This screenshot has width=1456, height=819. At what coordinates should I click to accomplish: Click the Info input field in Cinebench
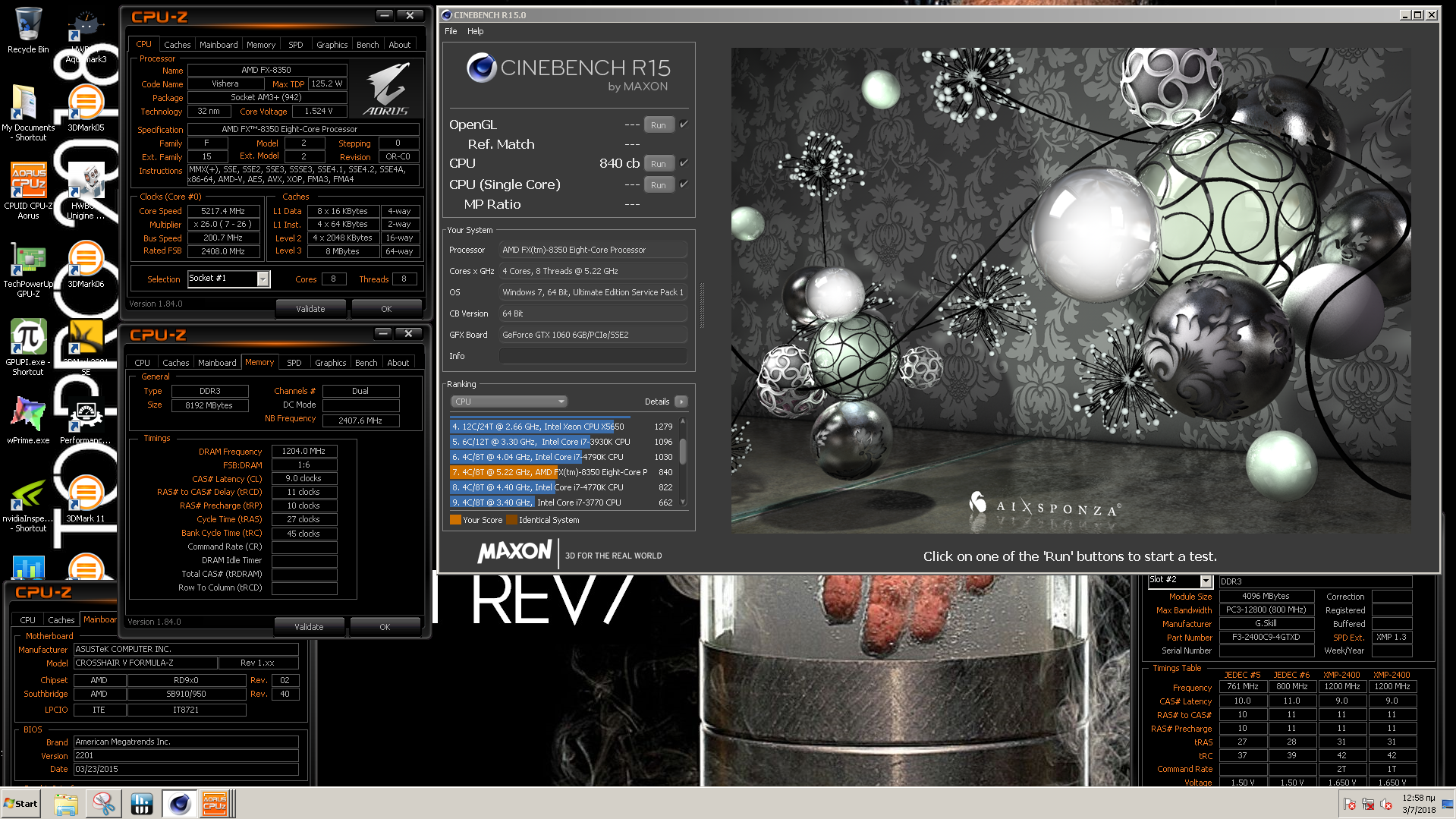pos(593,356)
